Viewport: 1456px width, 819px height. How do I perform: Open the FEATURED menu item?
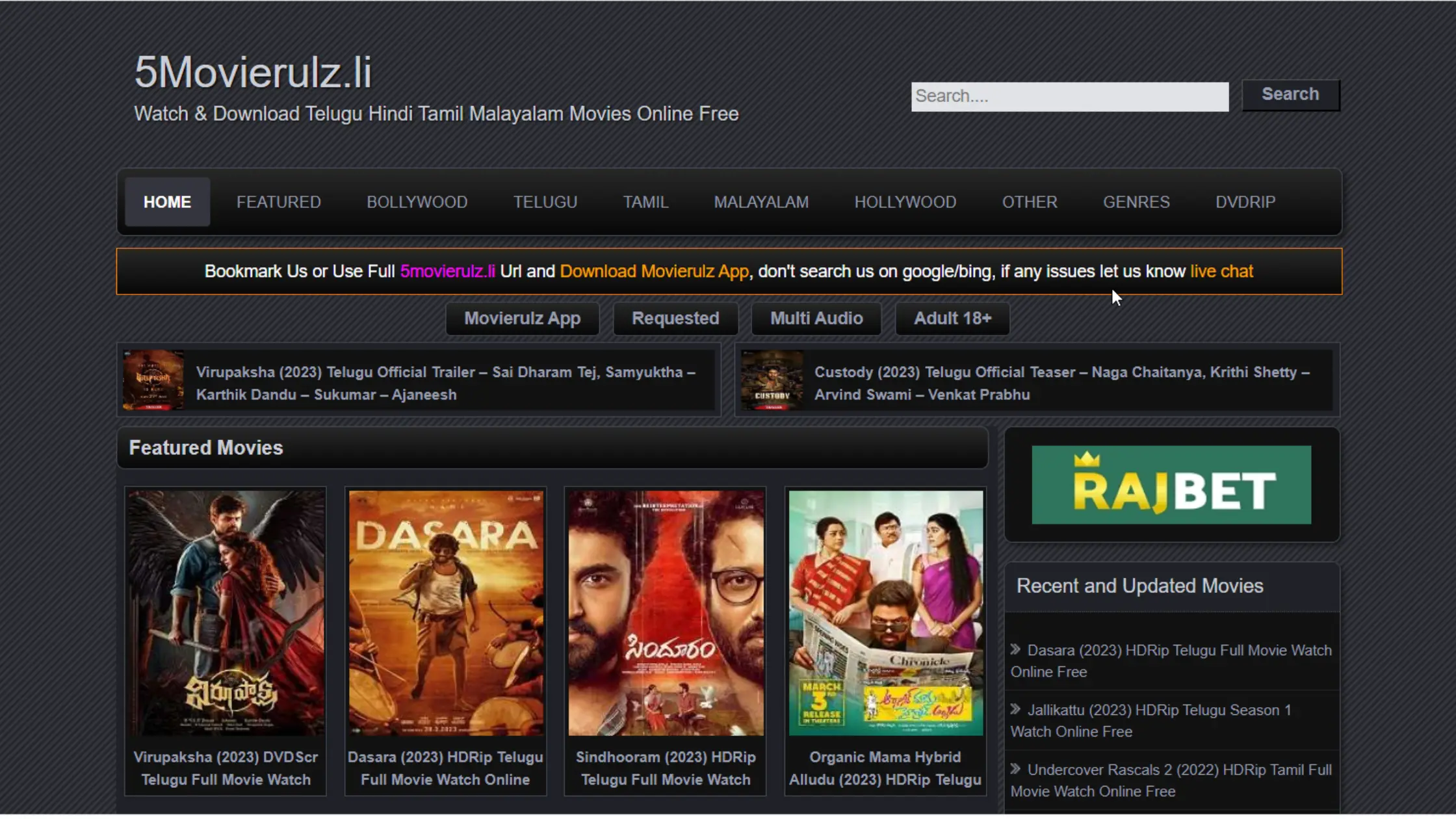pos(279,202)
